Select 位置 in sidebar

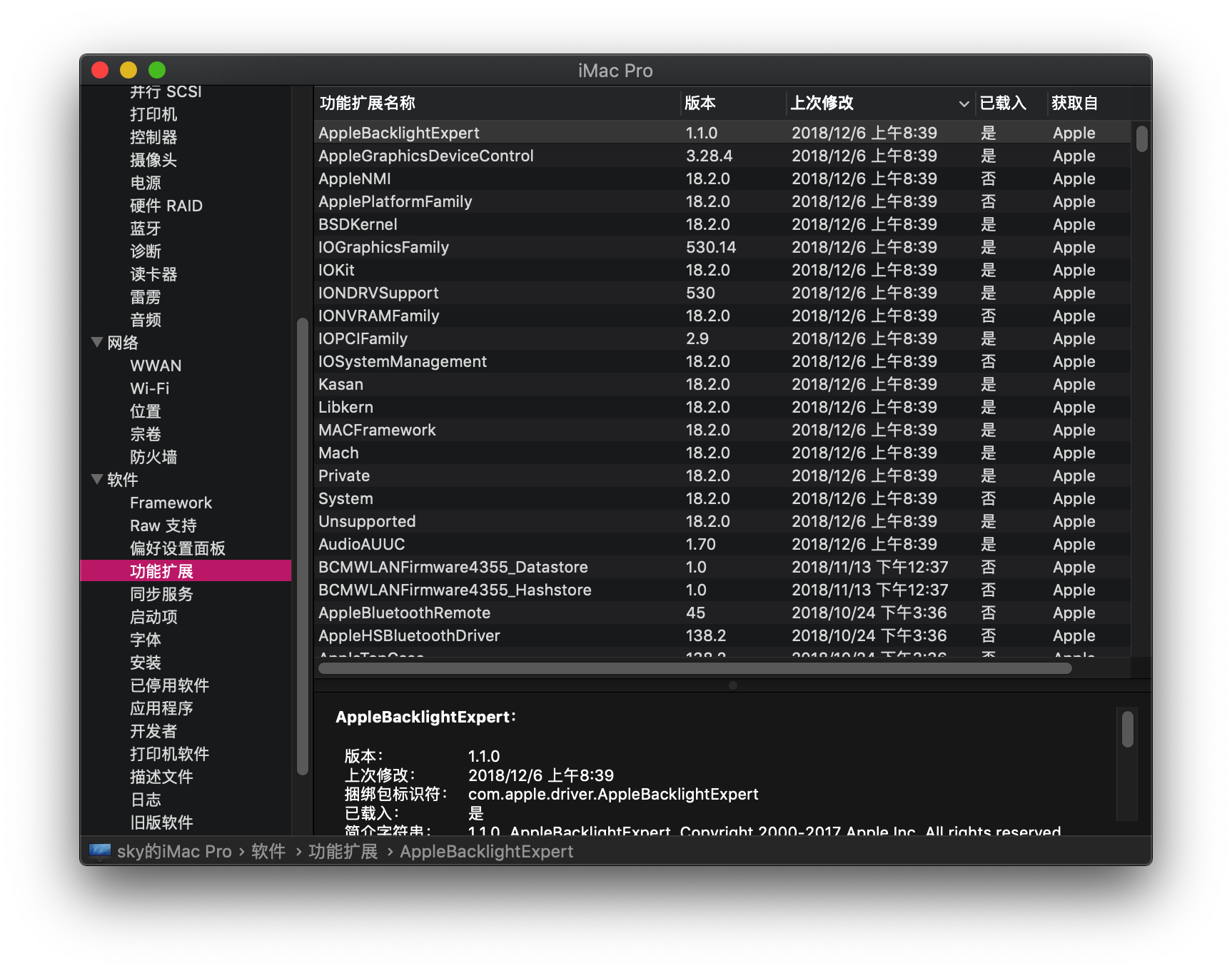coord(146,411)
